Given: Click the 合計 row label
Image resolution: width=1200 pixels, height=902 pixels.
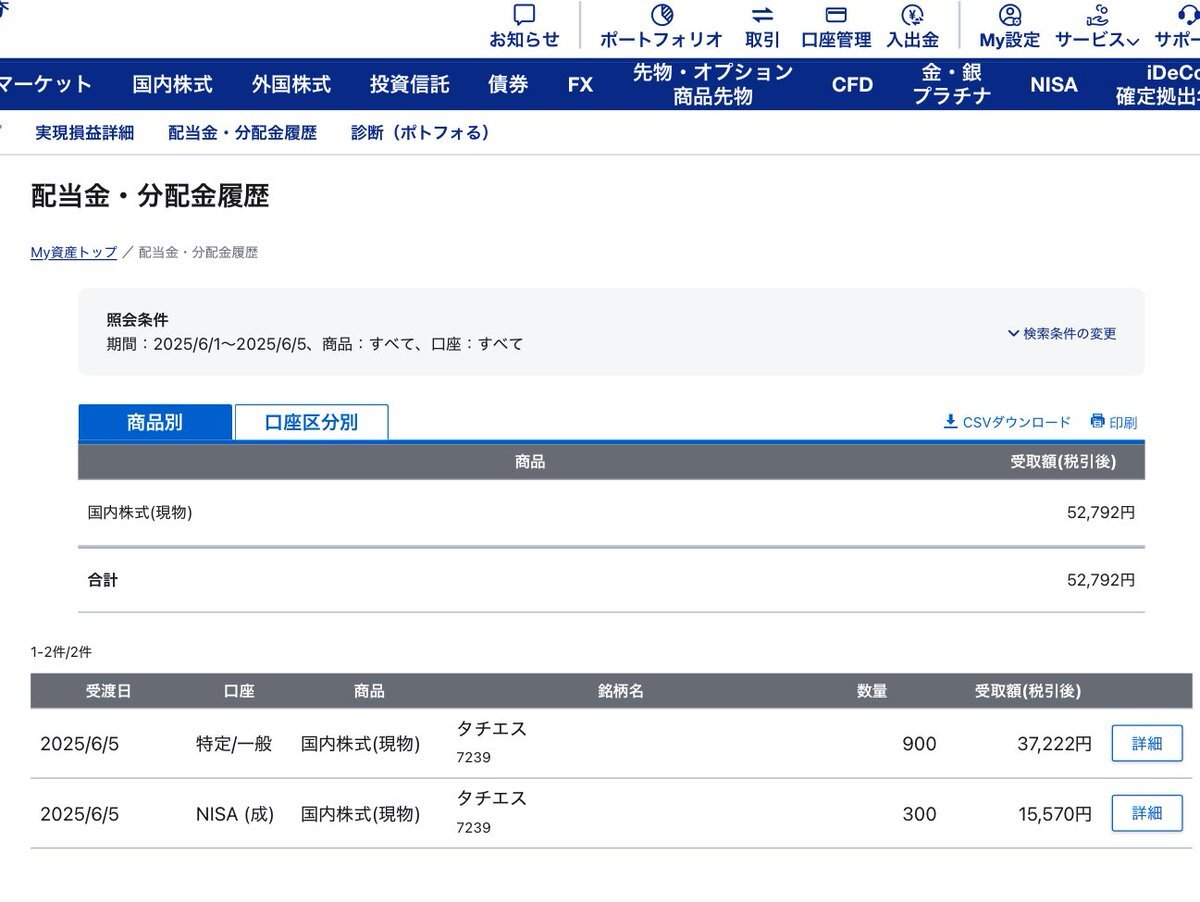Looking at the screenshot, I should point(103,580).
